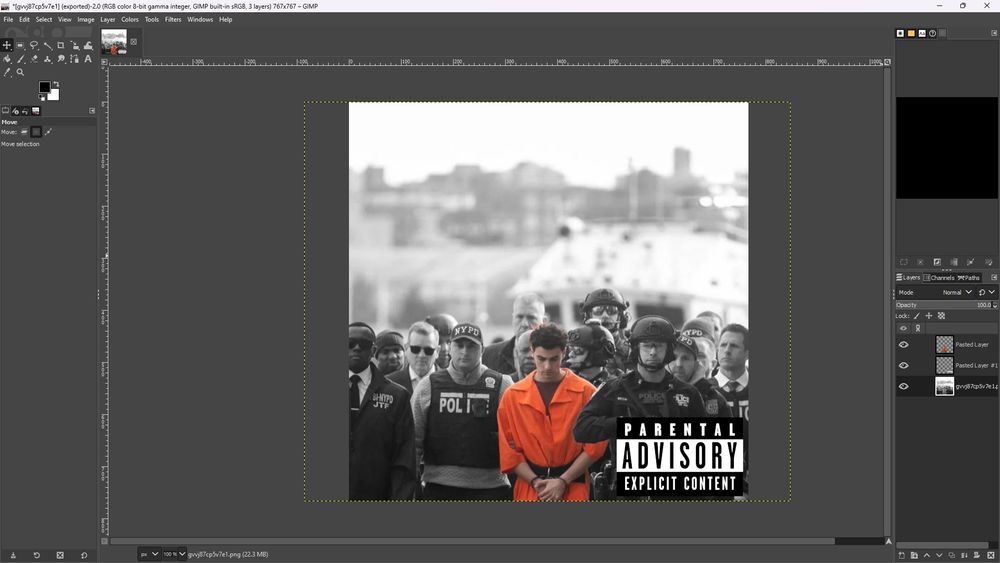This screenshot has height=563, width=1000.
Task: Switch to the Channels tab
Action: pyautogui.click(x=939, y=277)
